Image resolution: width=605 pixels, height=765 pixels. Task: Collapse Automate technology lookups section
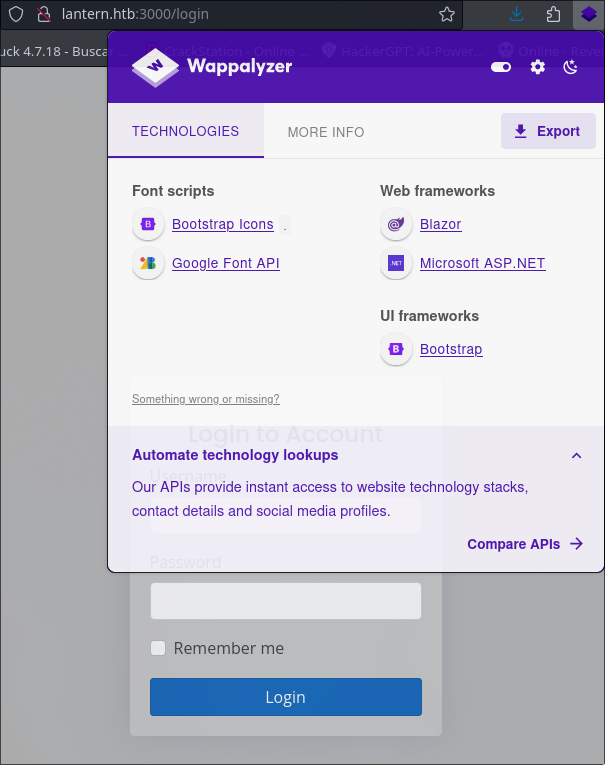[x=576, y=456]
